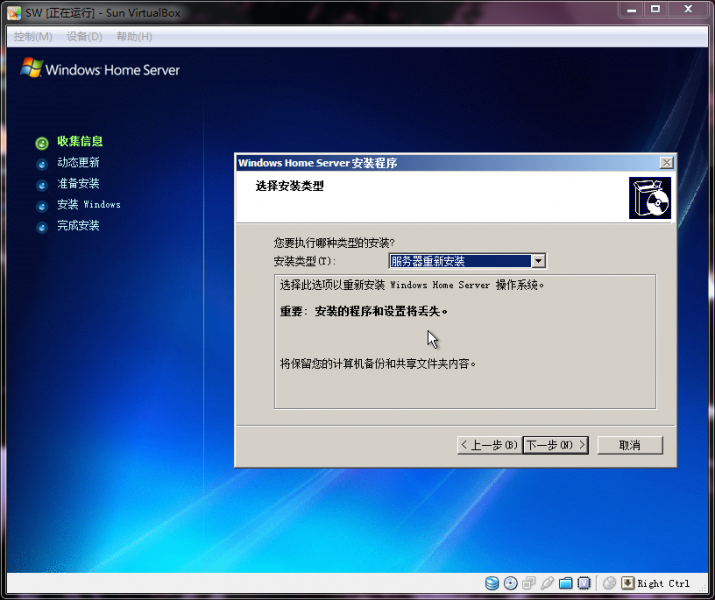This screenshot has height=600, width=715.
Task: Click the 准备安装 step bullet icon
Action: coord(41,185)
